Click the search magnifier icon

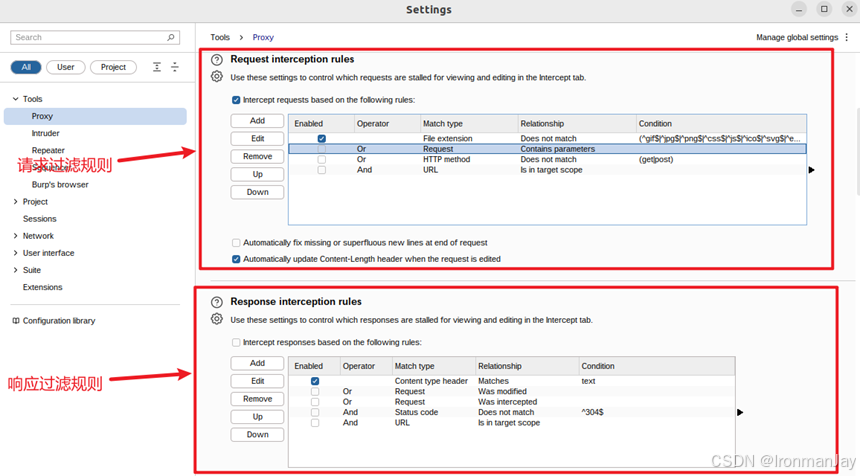pos(171,37)
